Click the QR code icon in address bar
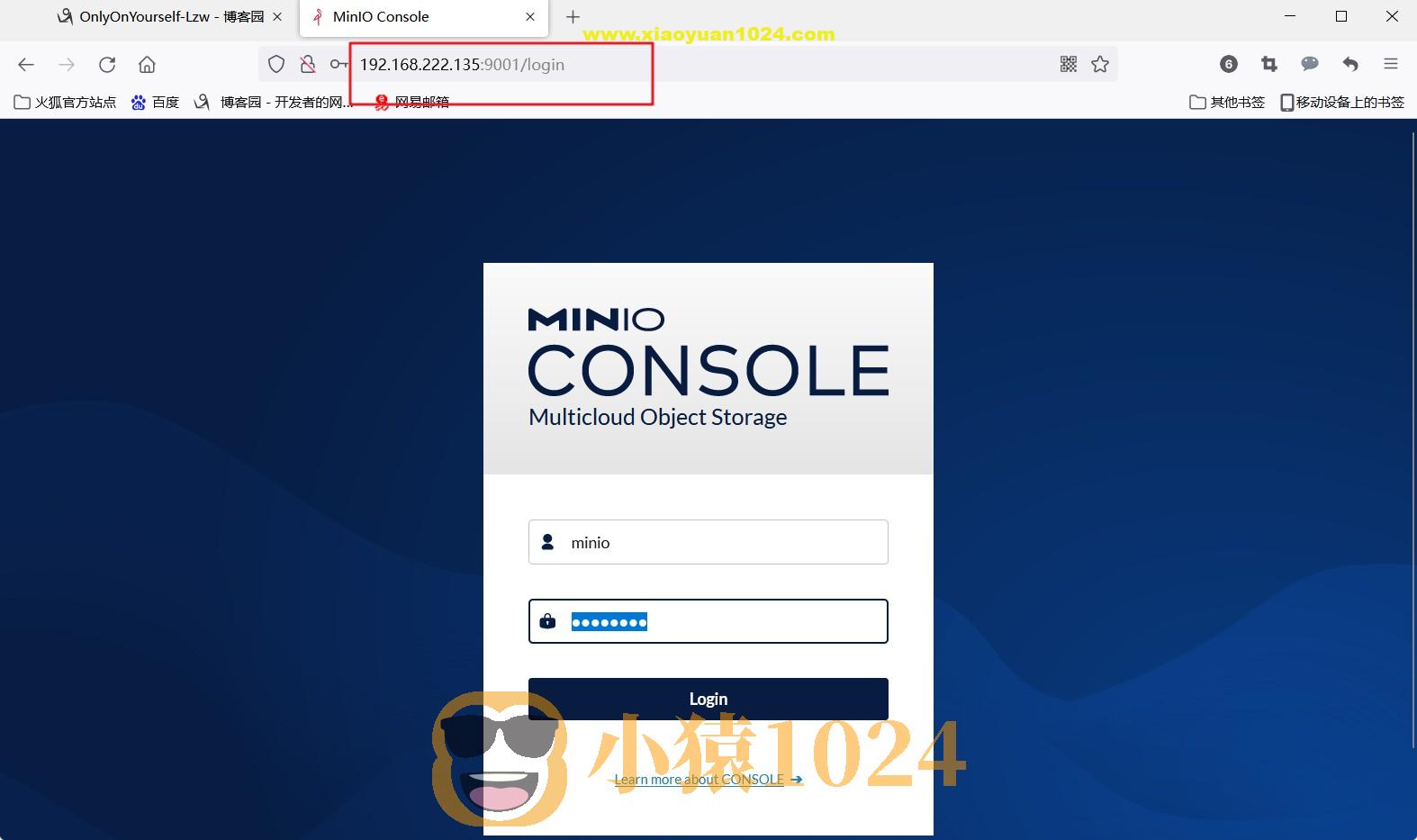This screenshot has height=840, width=1417. coord(1069,64)
